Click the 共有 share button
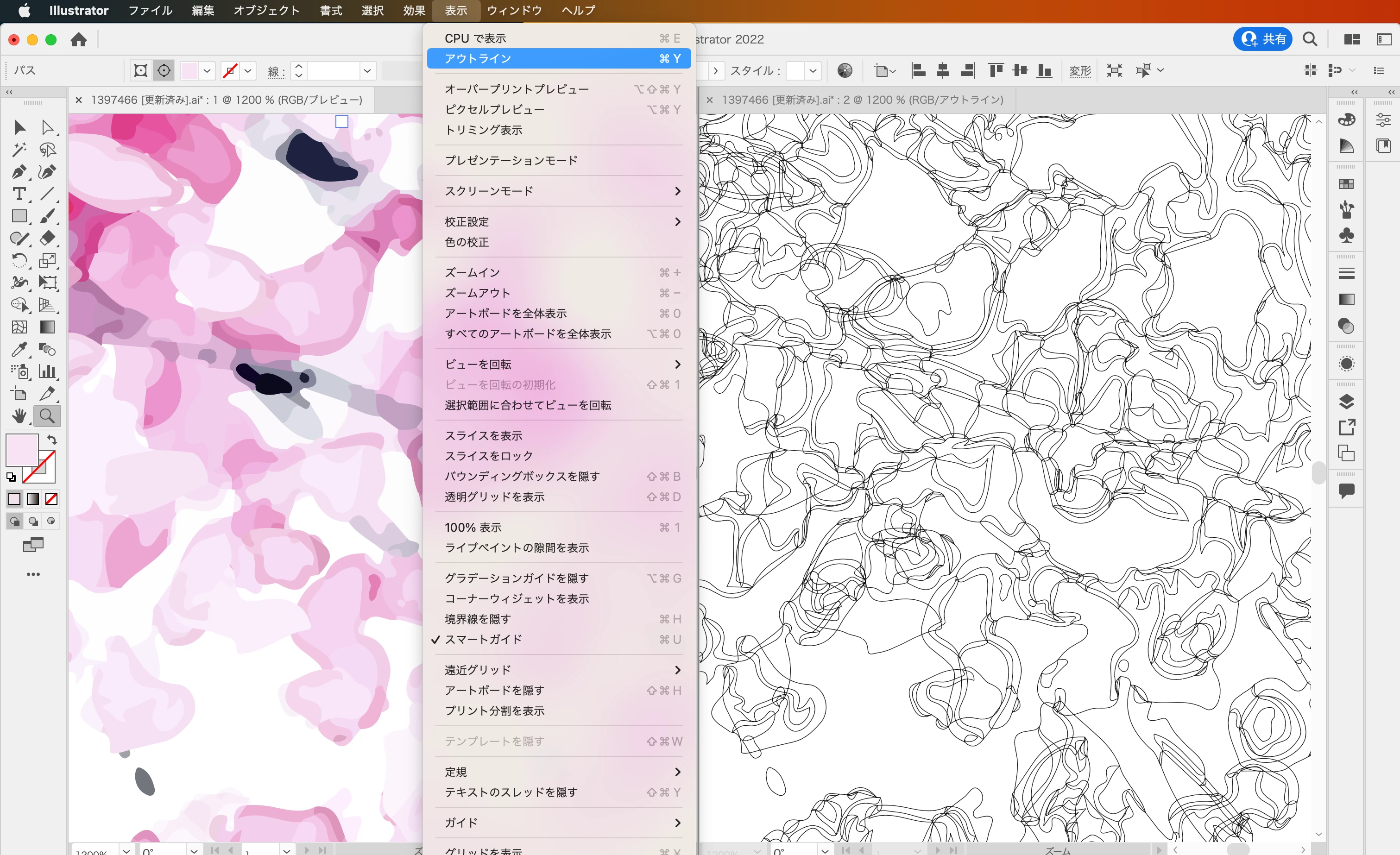Screen dimensions: 1400x855 pos(1263,39)
